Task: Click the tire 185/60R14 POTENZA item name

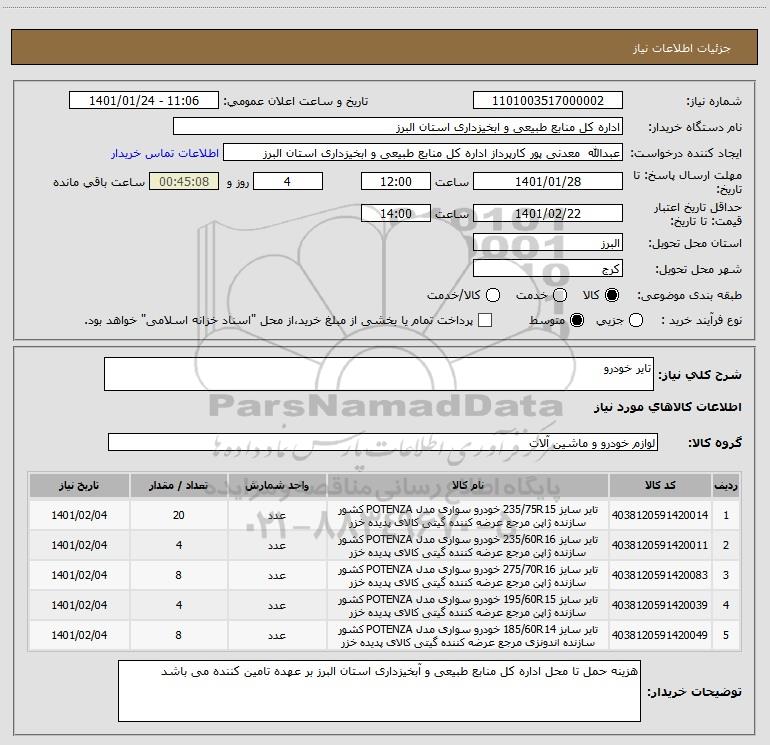Action: coord(468,635)
